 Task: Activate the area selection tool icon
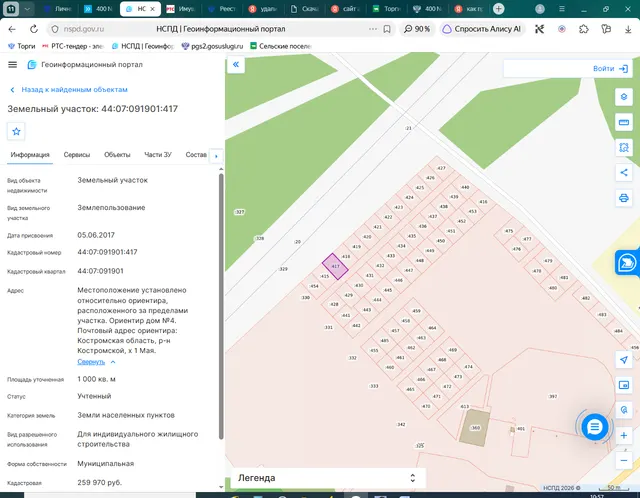pos(624,147)
